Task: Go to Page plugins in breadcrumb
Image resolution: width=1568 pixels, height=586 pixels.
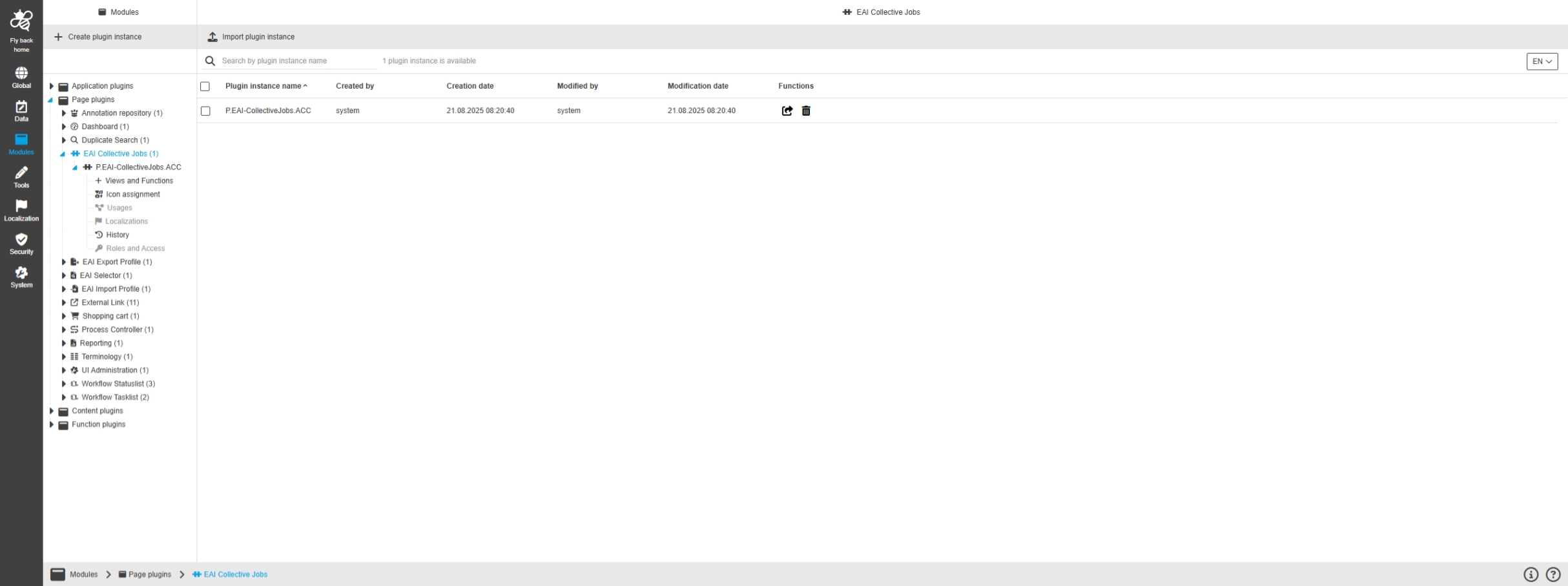Action: 150,574
